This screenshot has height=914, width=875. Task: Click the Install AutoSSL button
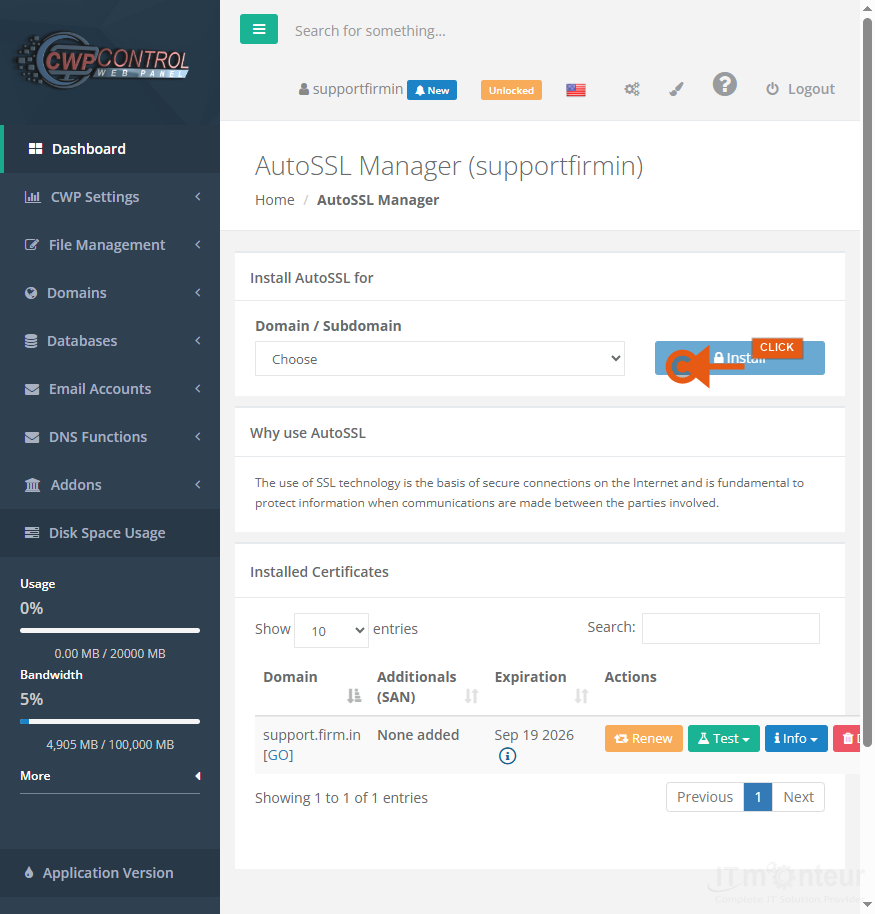coord(740,358)
